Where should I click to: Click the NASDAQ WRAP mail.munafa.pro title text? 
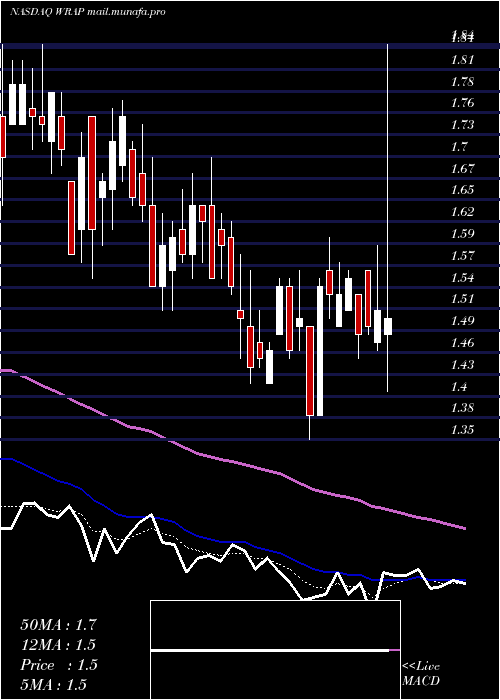pyautogui.click(x=88, y=12)
